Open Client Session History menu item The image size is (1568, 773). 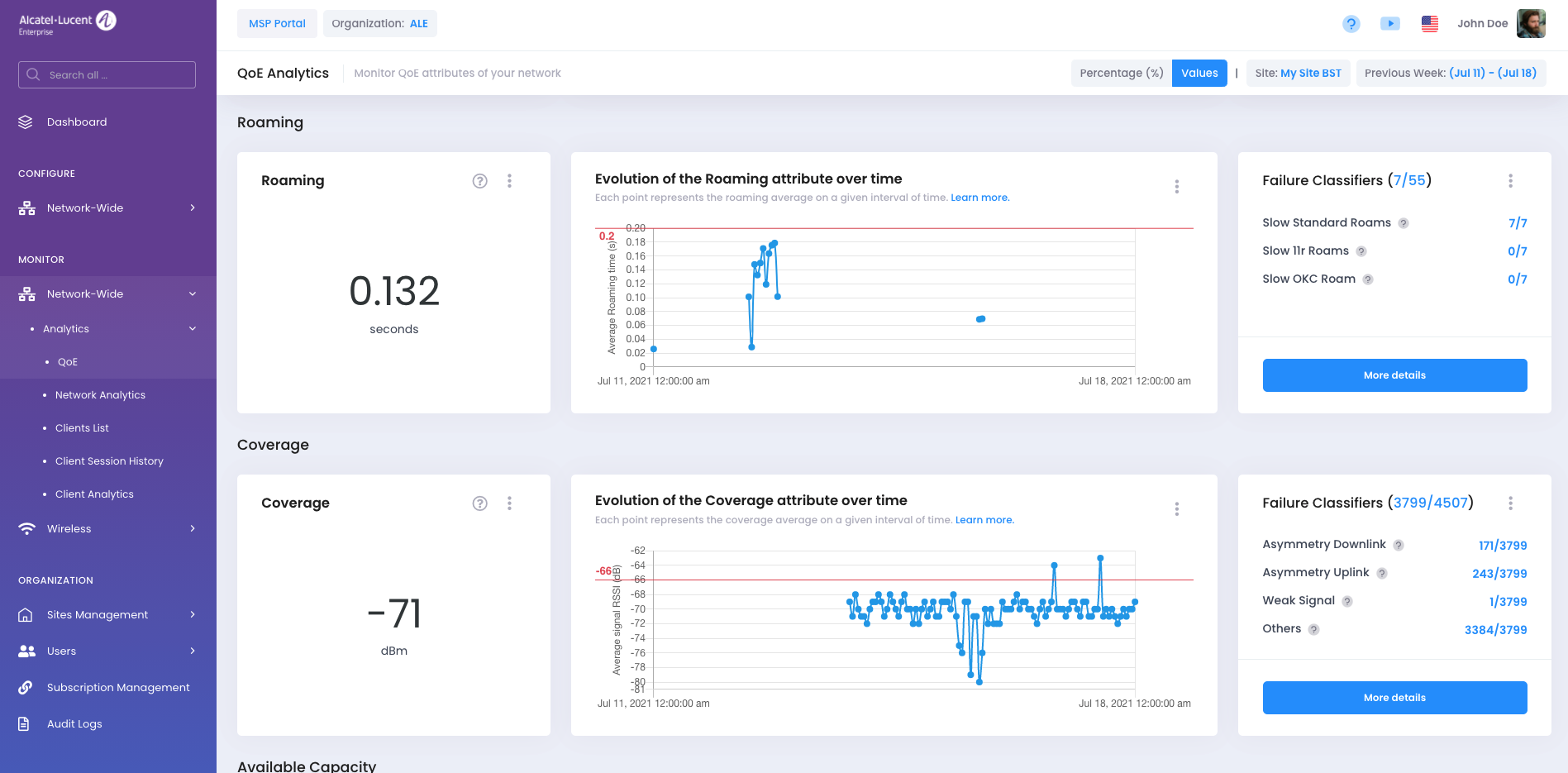click(x=108, y=461)
